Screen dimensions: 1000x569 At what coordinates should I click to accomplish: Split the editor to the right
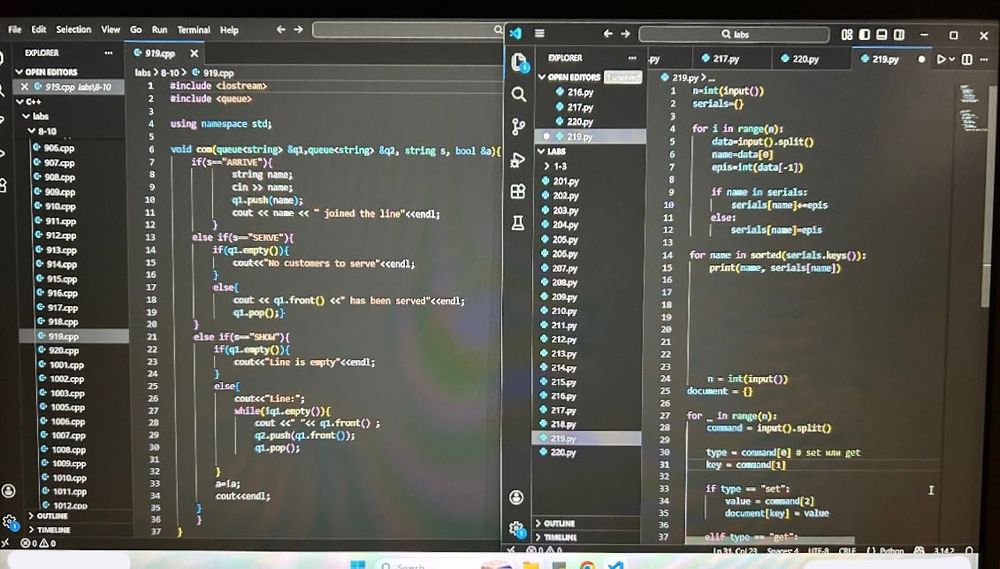967,59
